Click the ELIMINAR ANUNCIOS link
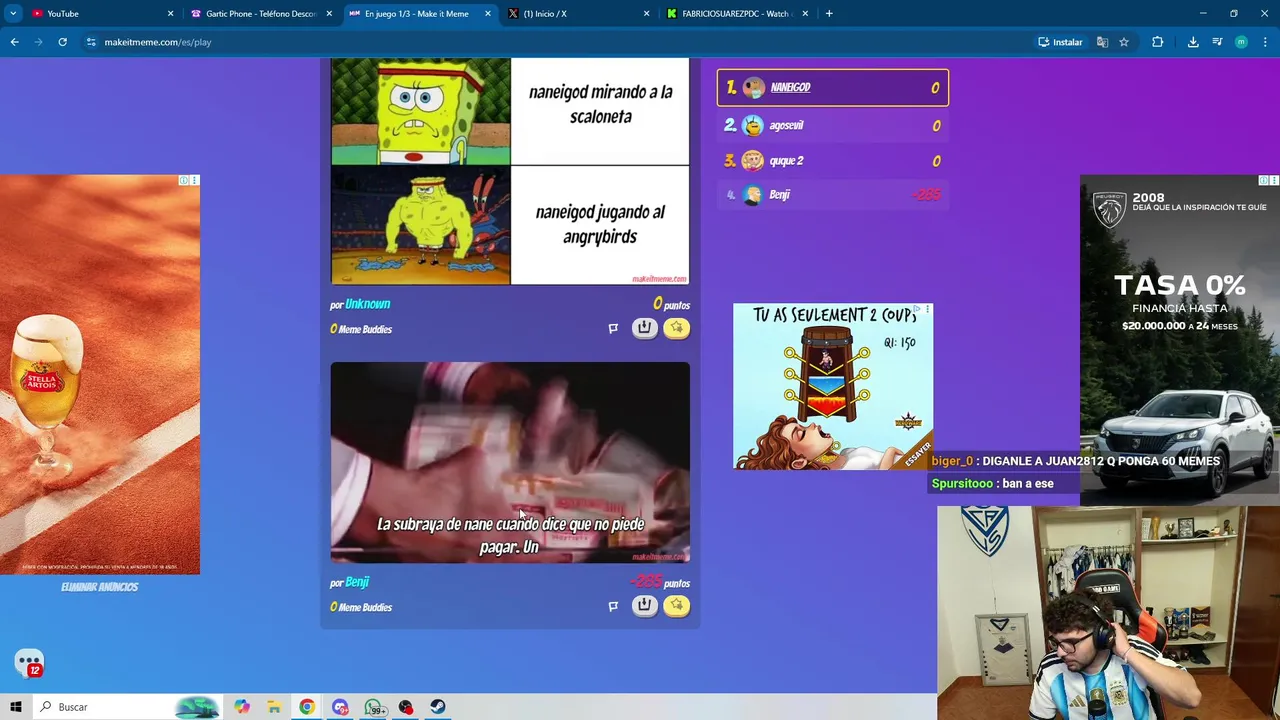 coord(99,587)
